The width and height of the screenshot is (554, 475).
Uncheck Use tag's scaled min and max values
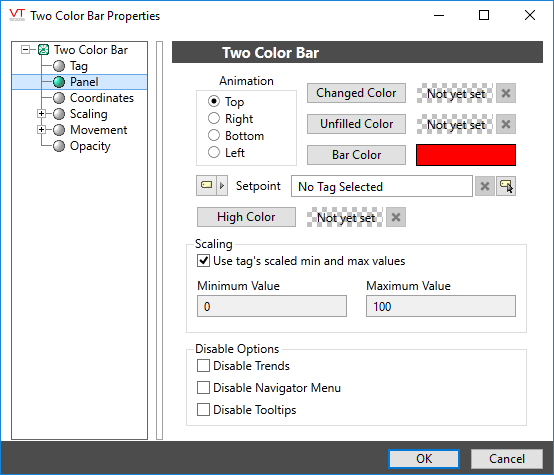pyautogui.click(x=203, y=261)
